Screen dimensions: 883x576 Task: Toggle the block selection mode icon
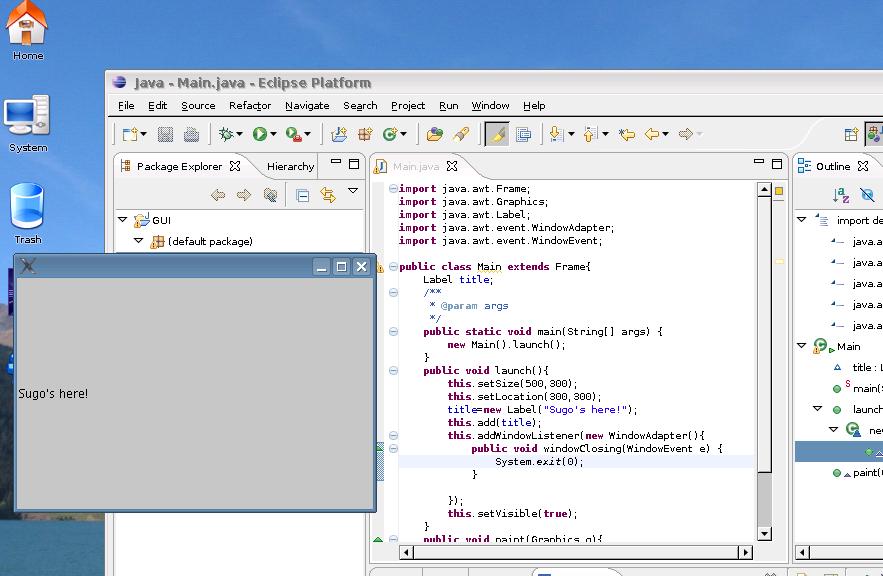523,134
